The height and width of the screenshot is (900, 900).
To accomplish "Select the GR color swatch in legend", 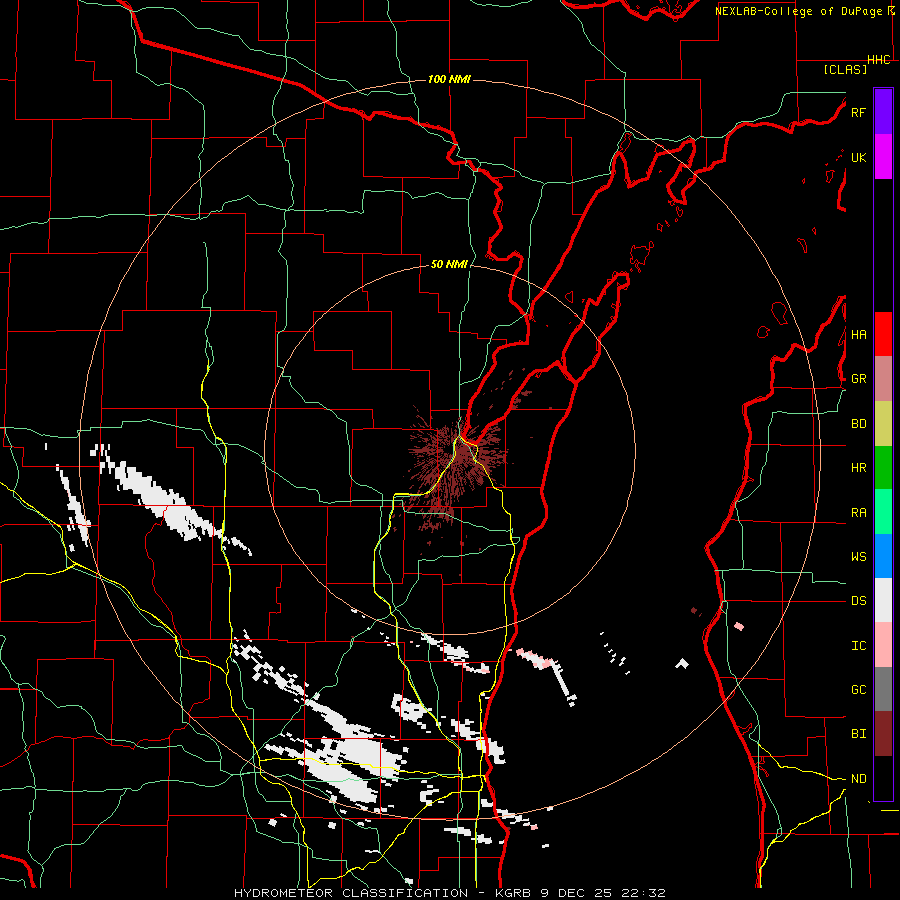I will (883, 378).
